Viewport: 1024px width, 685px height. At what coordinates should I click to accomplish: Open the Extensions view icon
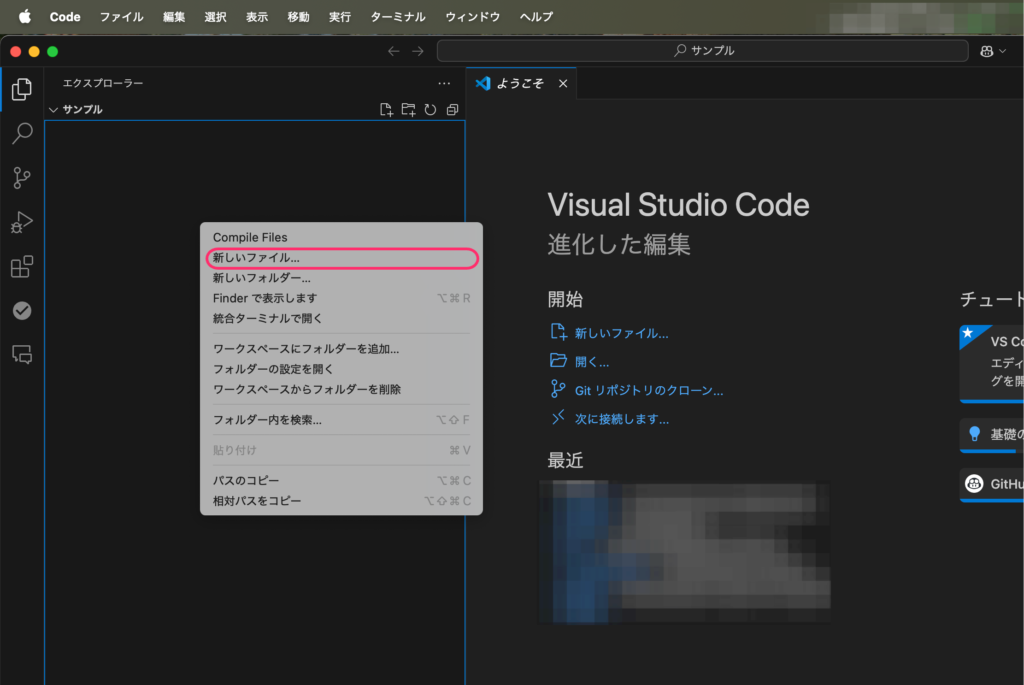tap(21, 267)
